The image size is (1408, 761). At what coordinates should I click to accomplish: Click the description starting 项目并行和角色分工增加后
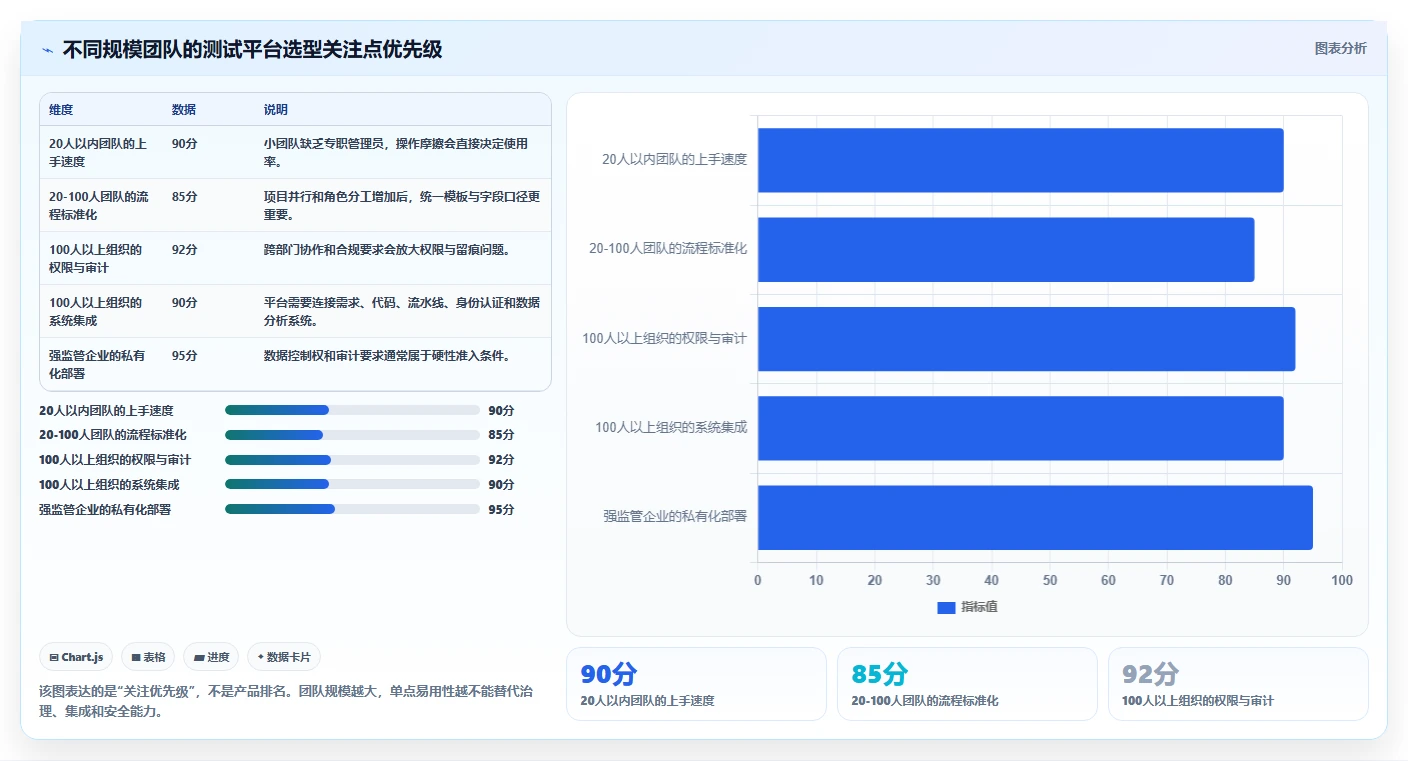[402, 205]
